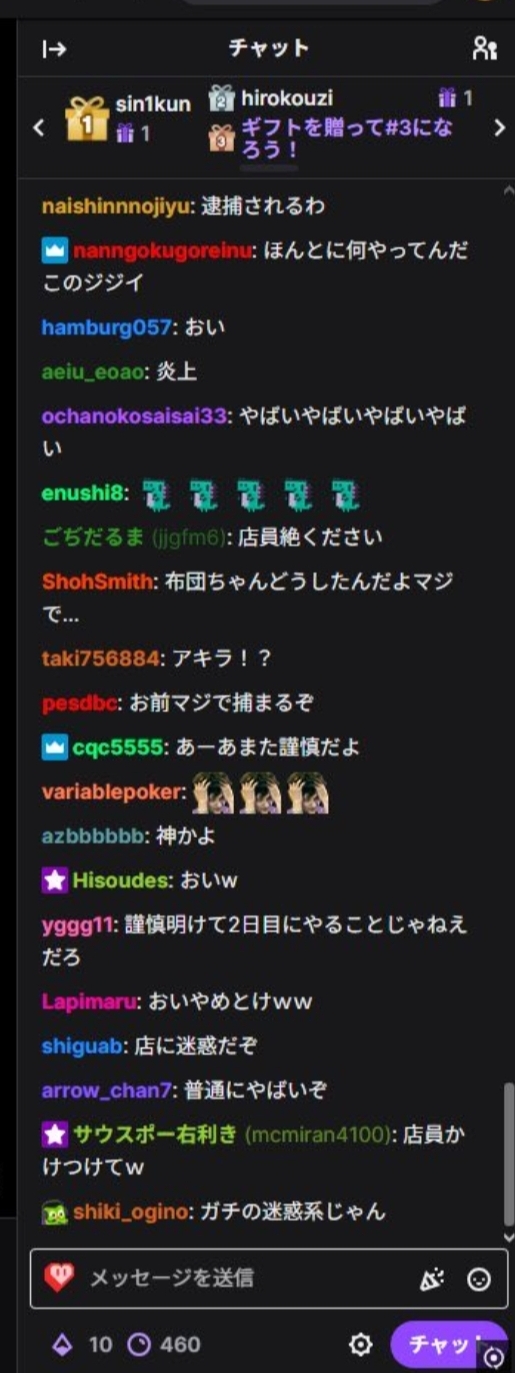The height and width of the screenshot is (1373, 515).
Task: Click the Bits diamond icon
Action: (63, 1345)
